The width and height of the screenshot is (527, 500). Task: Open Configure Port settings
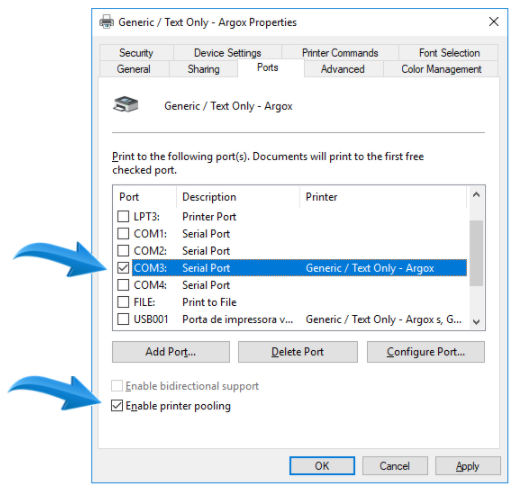(x=425, y=352)
